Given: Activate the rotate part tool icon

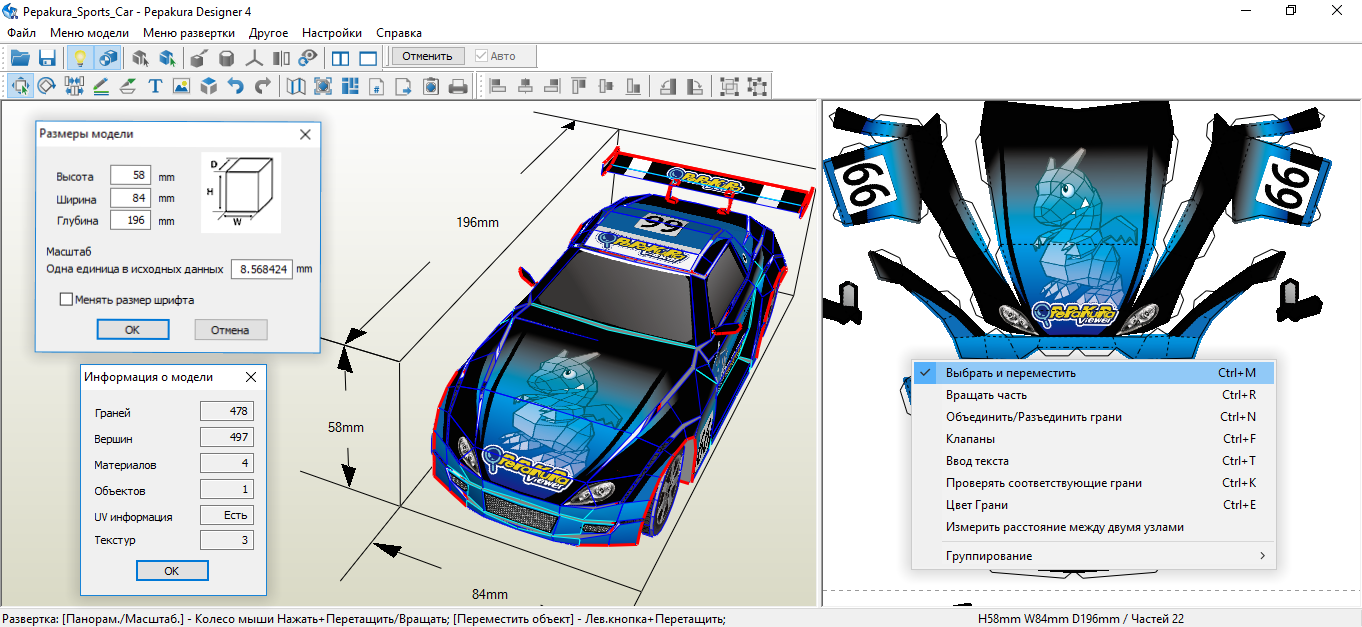Looking at the screenshot, I should click(47, 86).
